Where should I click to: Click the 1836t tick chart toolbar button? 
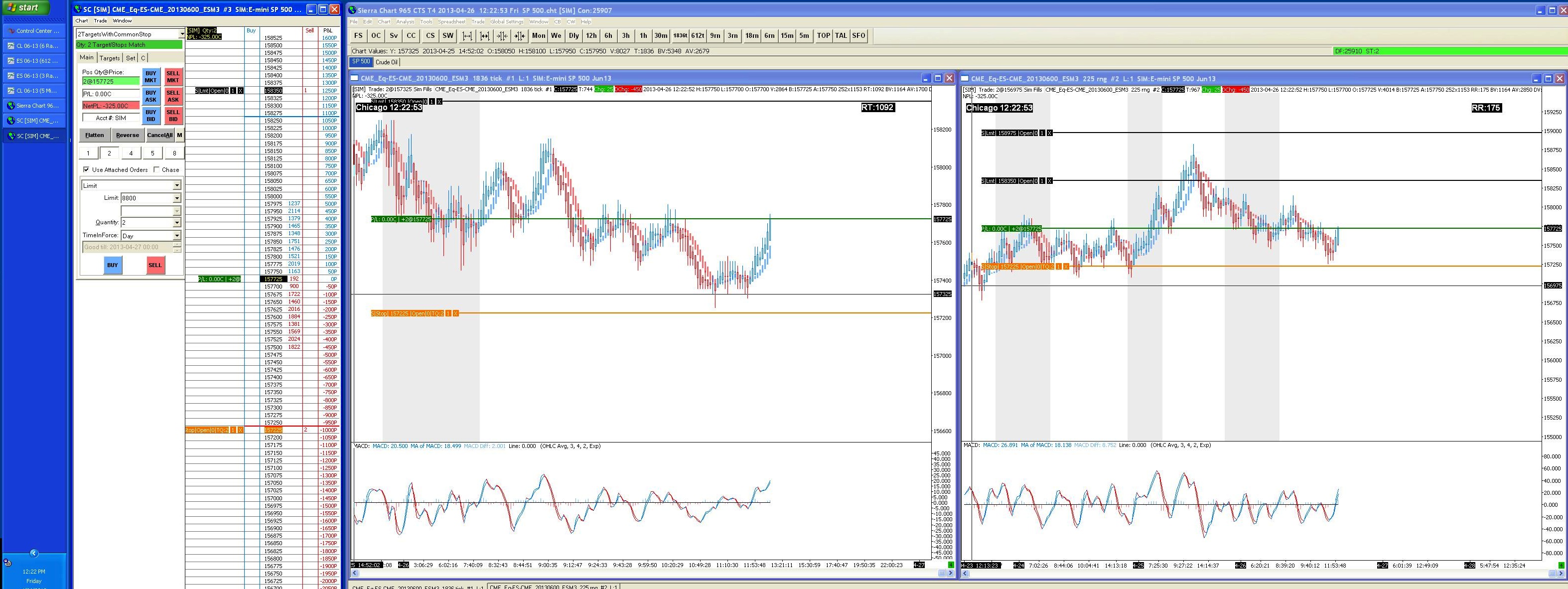point(680,36)
